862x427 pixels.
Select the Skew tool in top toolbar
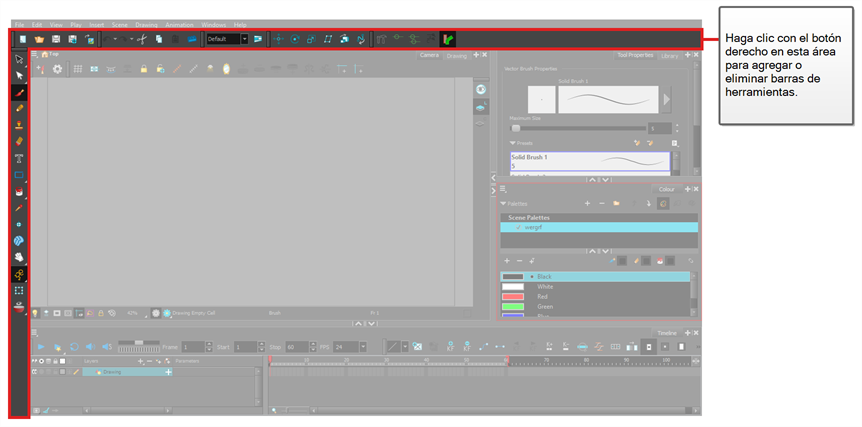[328, 39]
